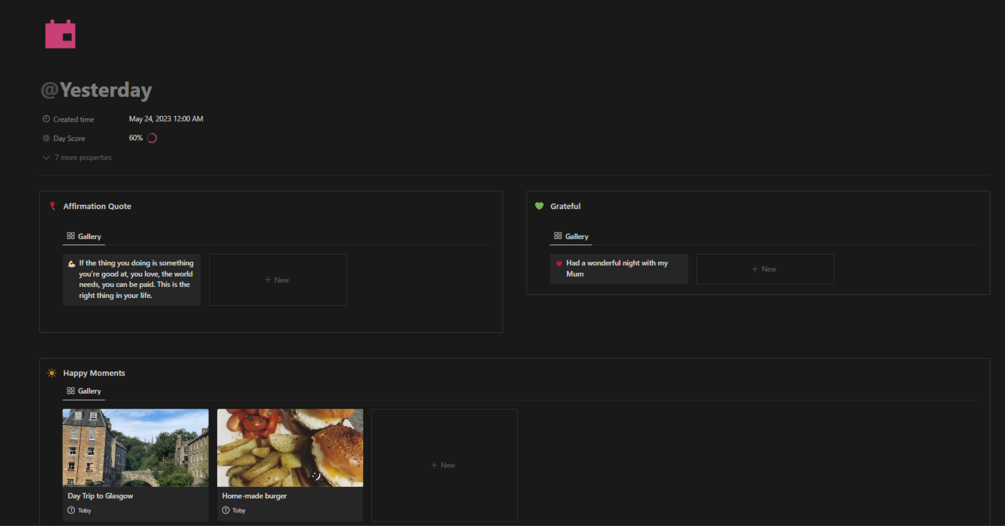Image resolution: width=1005 pixels, height=526 pixels.
Task: Click the sun icon beside Happy Moments
Action: (x=52, y=373)
